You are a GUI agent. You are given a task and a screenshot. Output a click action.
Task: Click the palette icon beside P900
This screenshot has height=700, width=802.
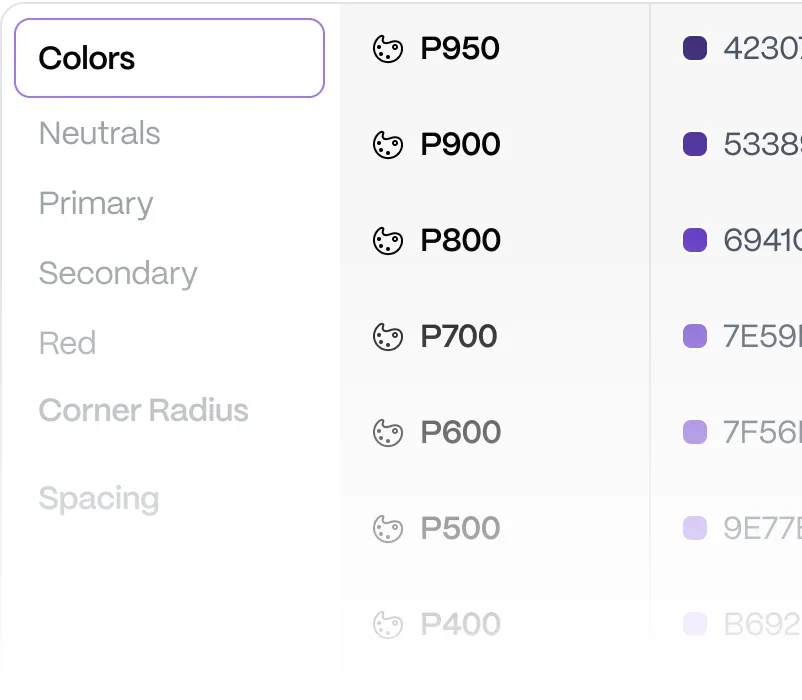click(x=388, y=145)
